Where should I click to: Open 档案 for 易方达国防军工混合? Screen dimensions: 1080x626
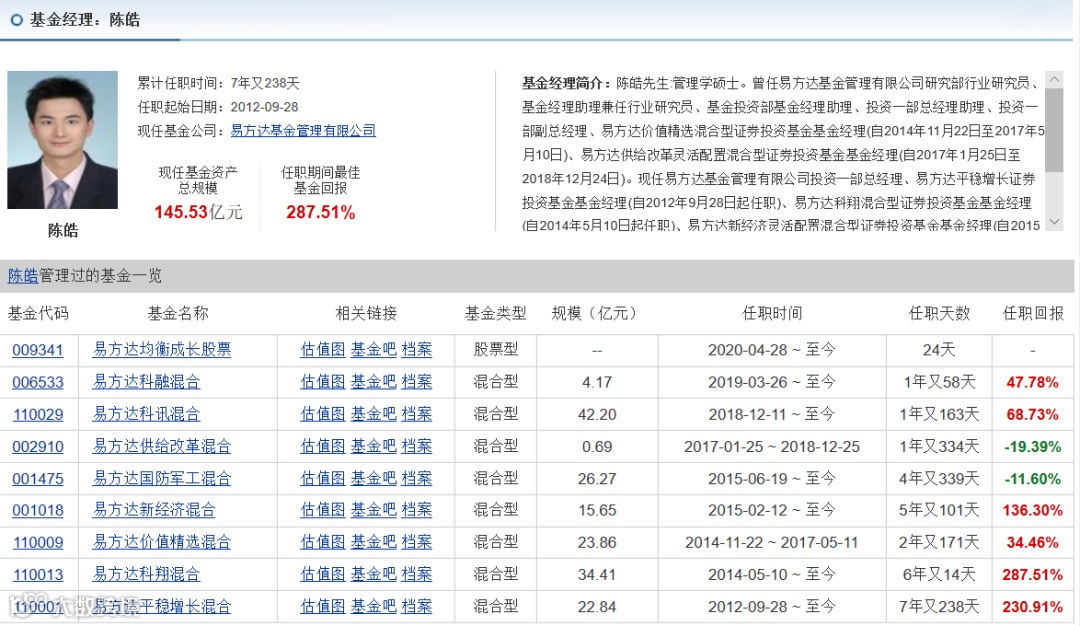[417, 478]
